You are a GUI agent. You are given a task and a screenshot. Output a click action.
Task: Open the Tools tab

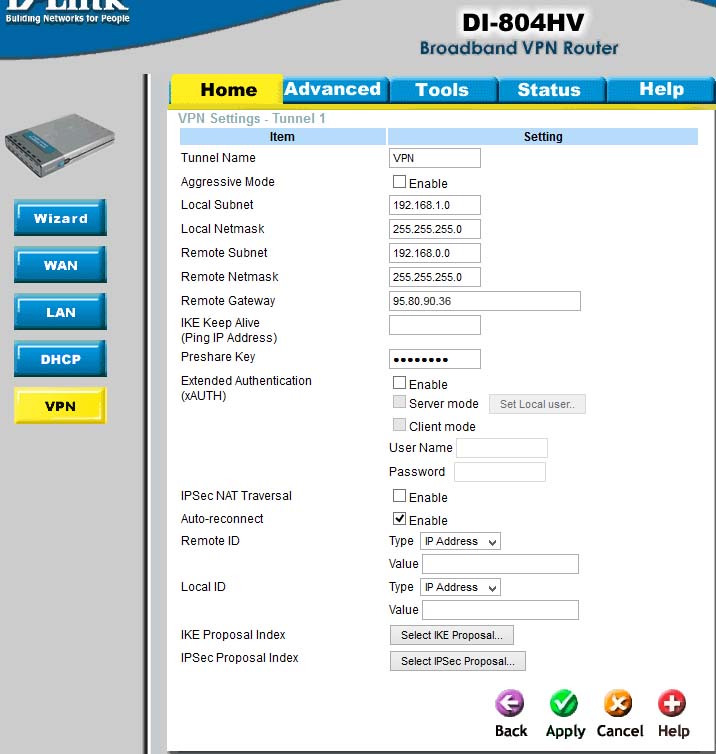coord(443,89)
